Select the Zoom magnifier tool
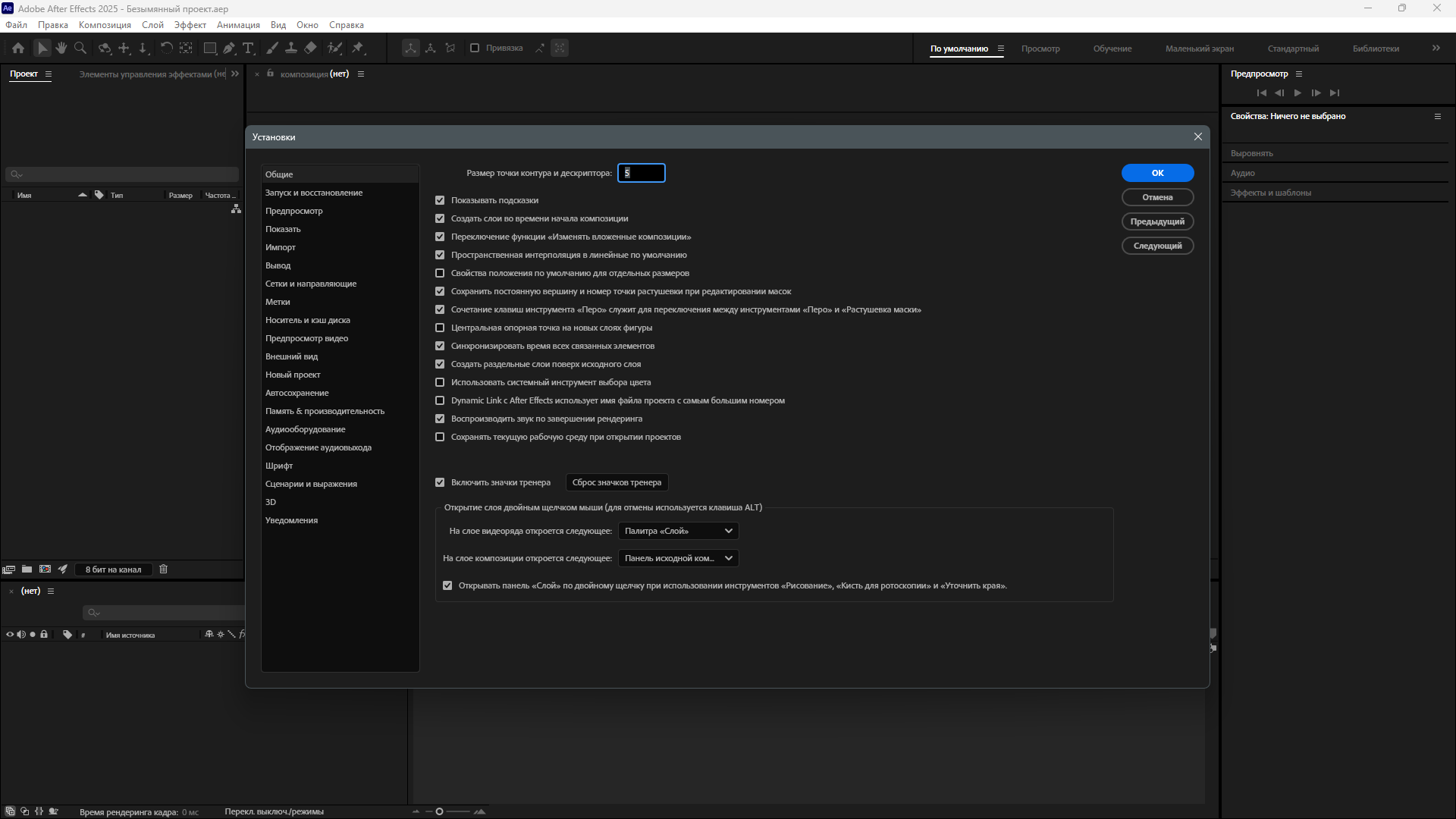This screenshot has width=1456, height=819. click(80, 48)
